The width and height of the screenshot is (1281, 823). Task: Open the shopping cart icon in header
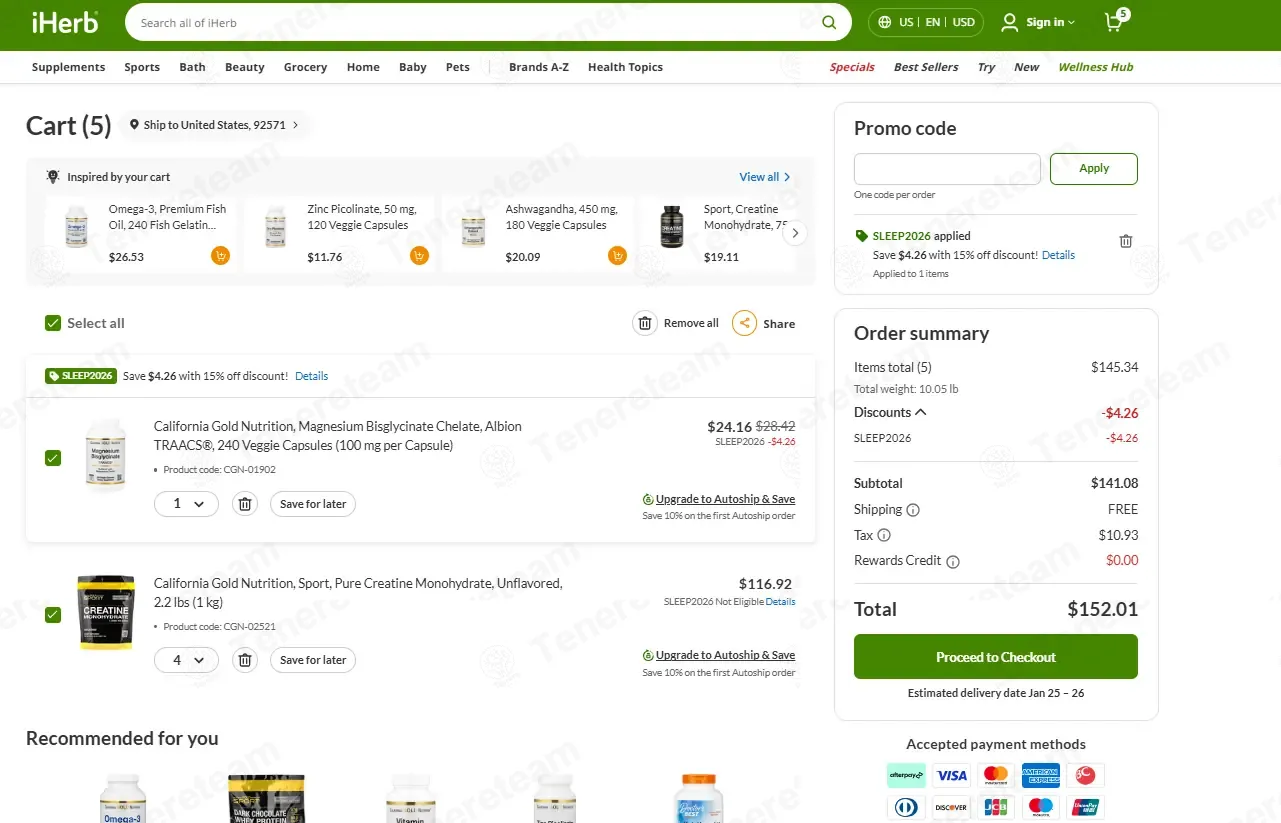point(1114,22)
